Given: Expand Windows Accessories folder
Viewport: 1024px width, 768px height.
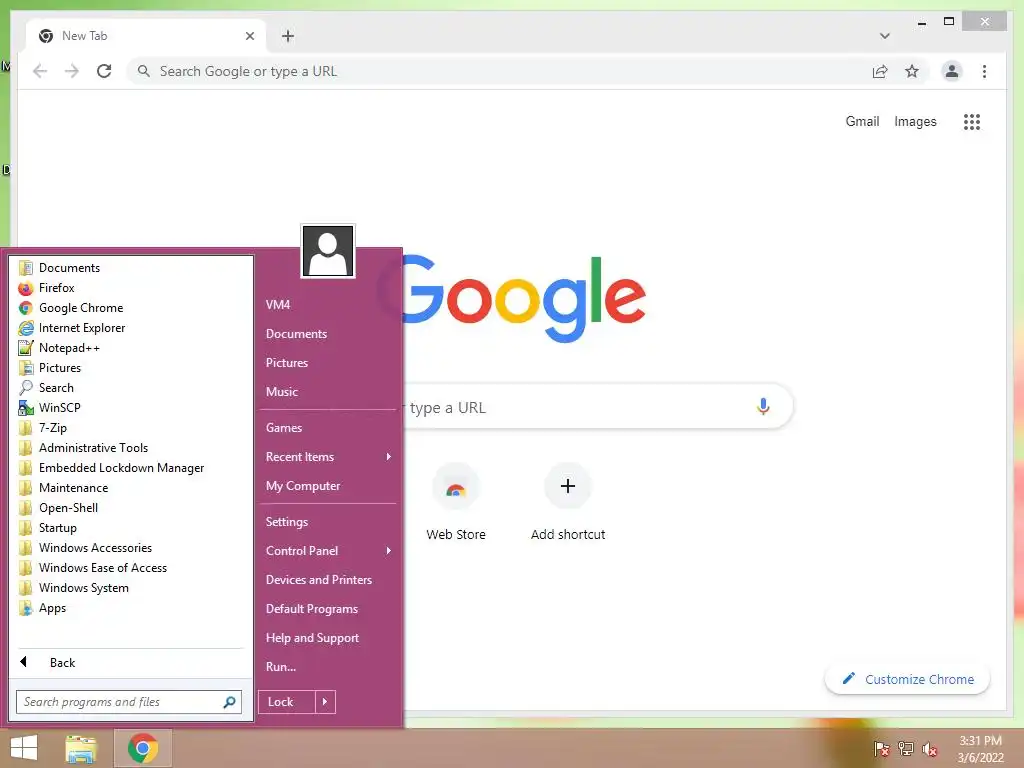Looking at the screenshot, I should (x=86, y=548).
